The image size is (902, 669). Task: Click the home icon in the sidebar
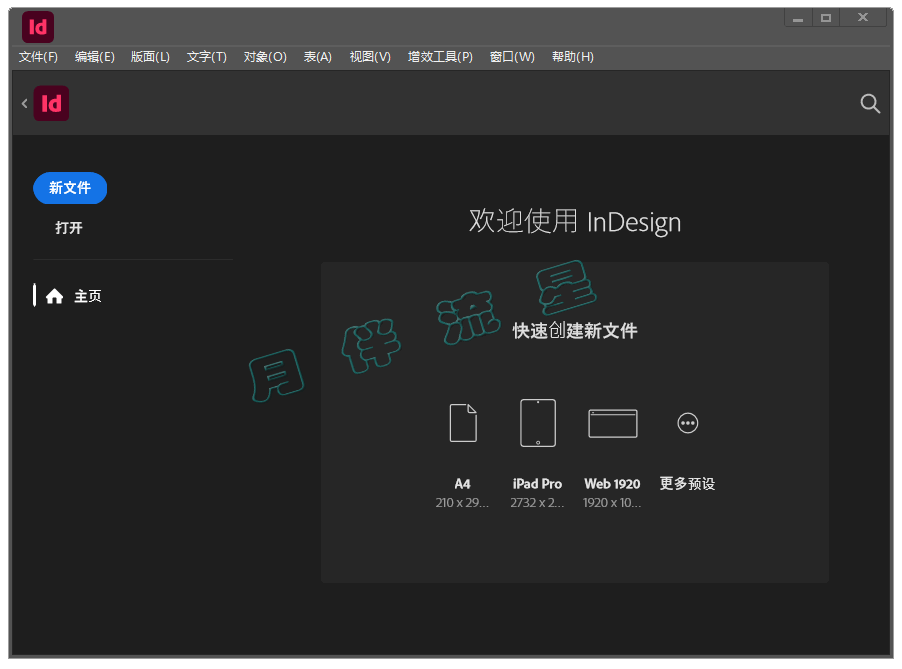(55, 296)
